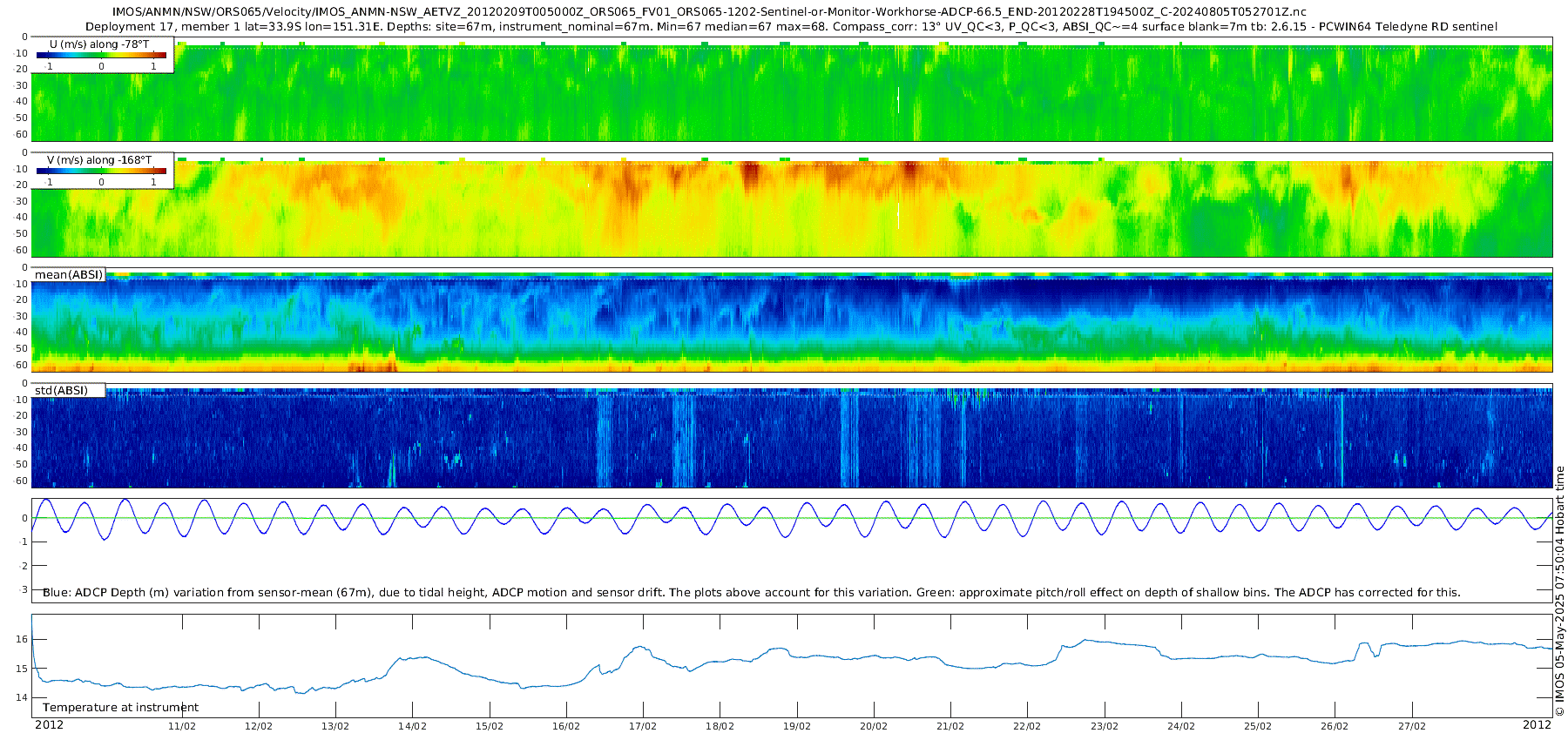Click the U velocity colorbar in the legend
The height and width of the screenshot is (740, 1568).
[x=101, y=55]
